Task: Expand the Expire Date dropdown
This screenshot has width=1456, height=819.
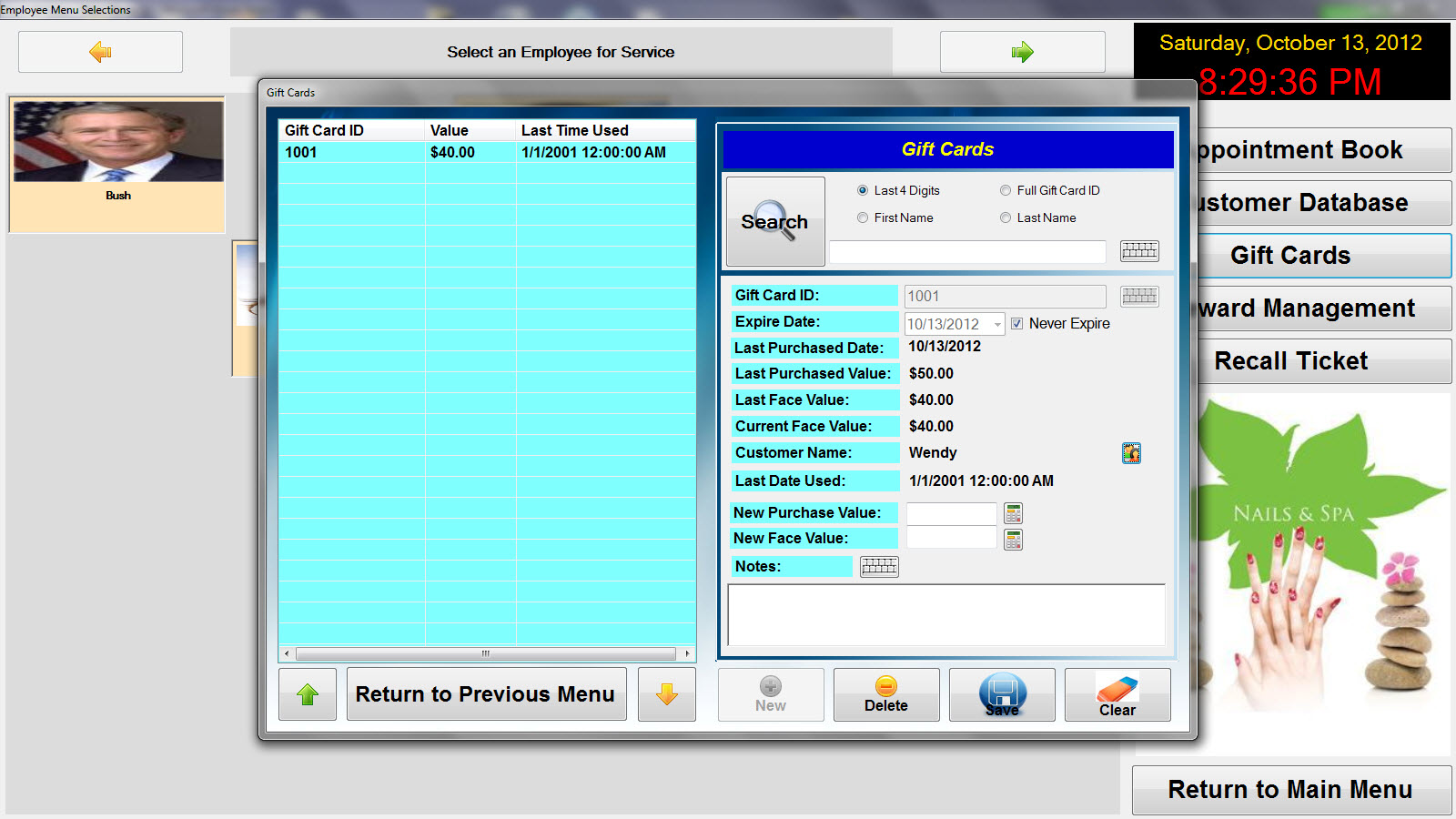Action: coord(997,324)
